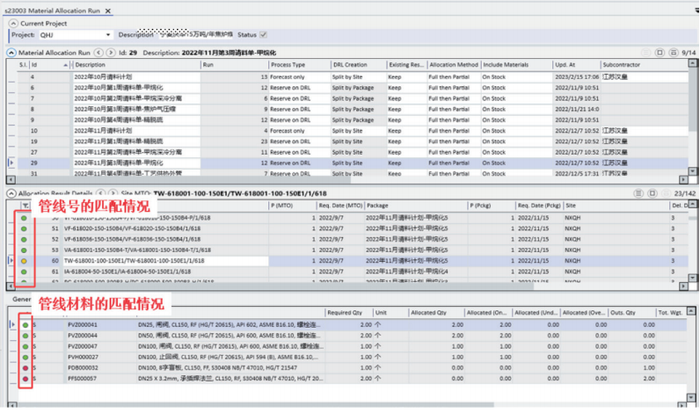Close the Material Allocation Run tab
The width and height of the screenshot is (700, 413).
pos(109,9)
